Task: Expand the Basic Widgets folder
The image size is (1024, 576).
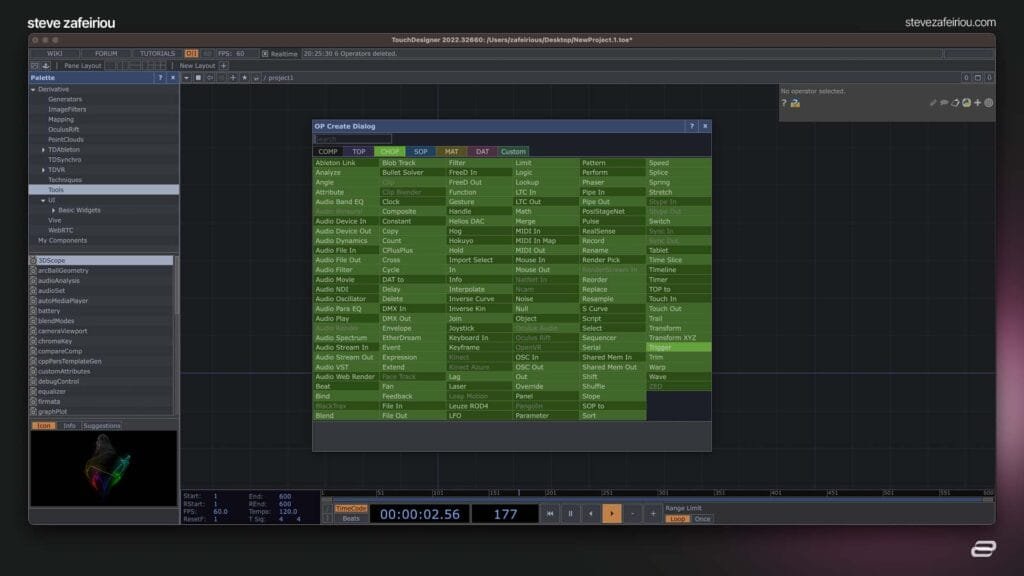Action: tap(54, 210)
